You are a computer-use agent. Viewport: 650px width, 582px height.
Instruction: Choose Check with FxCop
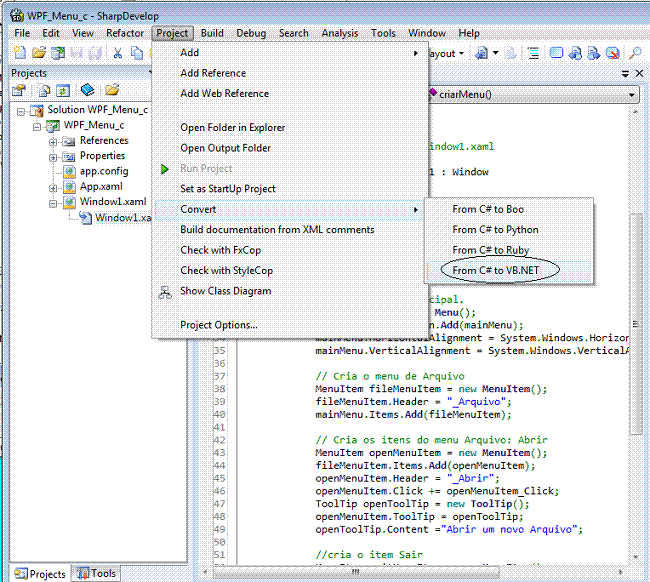pos(289,250)
